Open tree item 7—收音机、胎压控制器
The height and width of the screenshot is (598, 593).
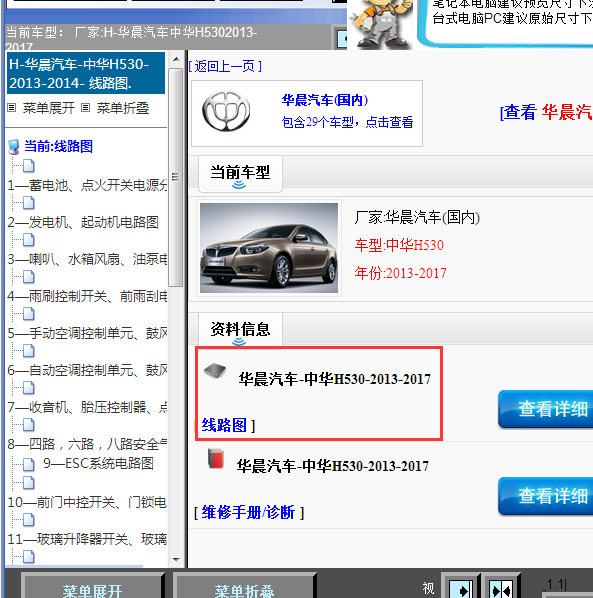[x=87, y=407]
